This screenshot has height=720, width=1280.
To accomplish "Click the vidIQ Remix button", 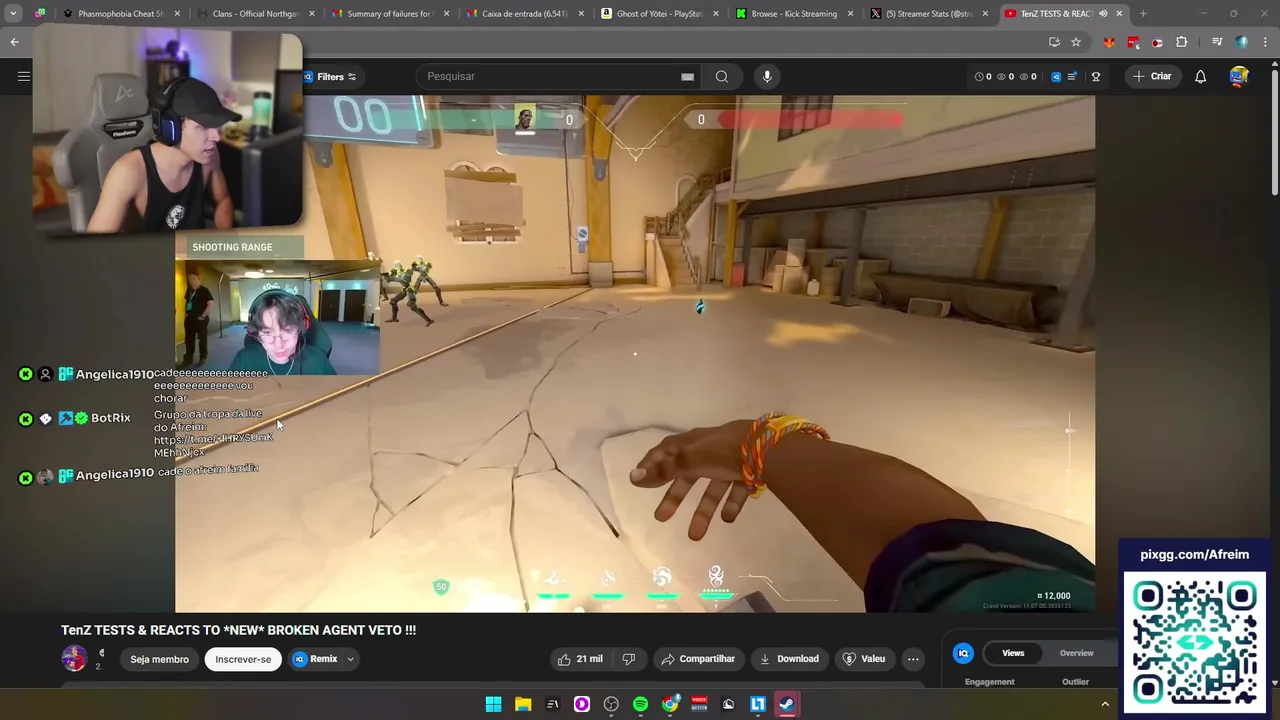I will [314, 659].
